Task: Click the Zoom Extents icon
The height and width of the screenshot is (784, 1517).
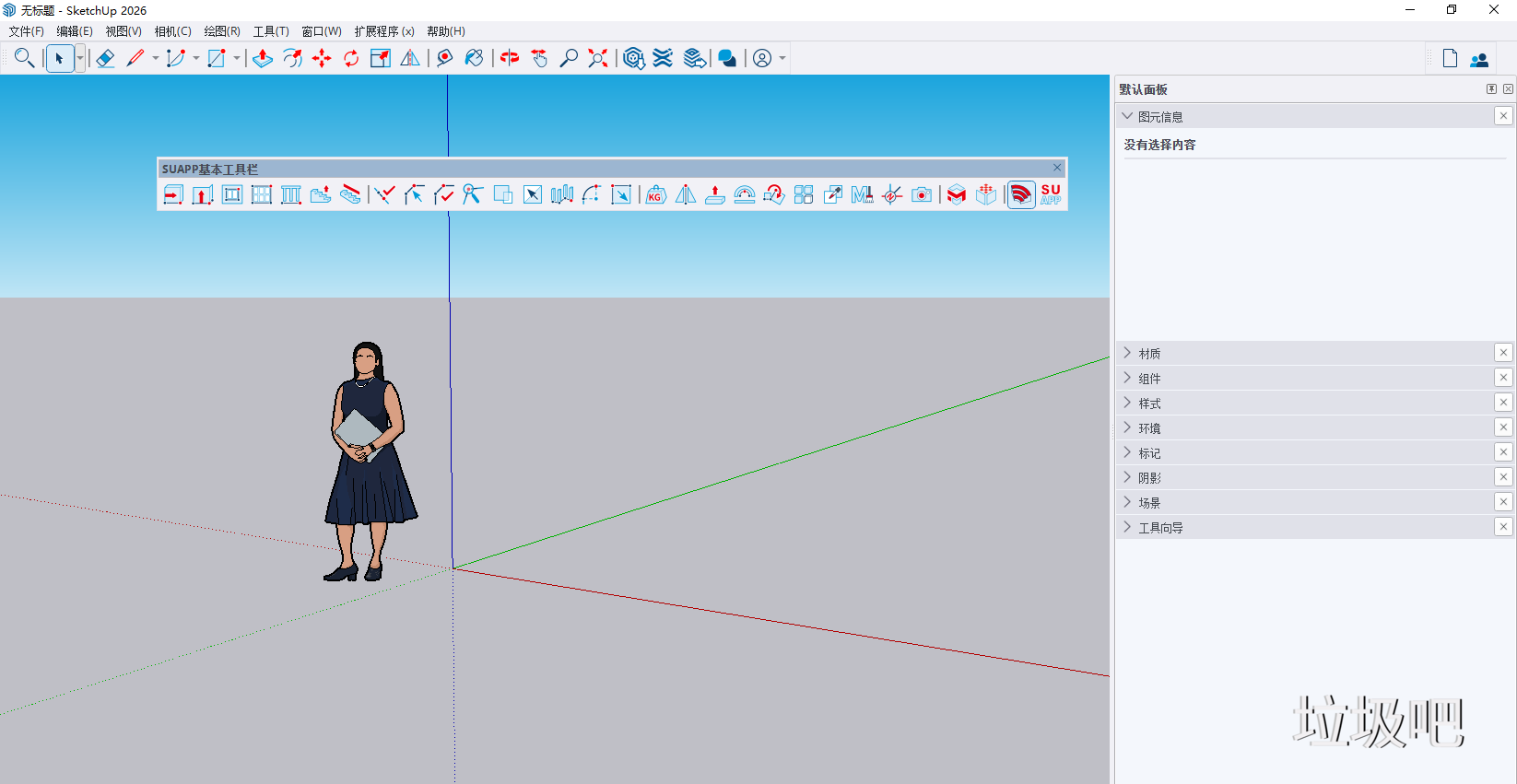Action: pos(598,58)
